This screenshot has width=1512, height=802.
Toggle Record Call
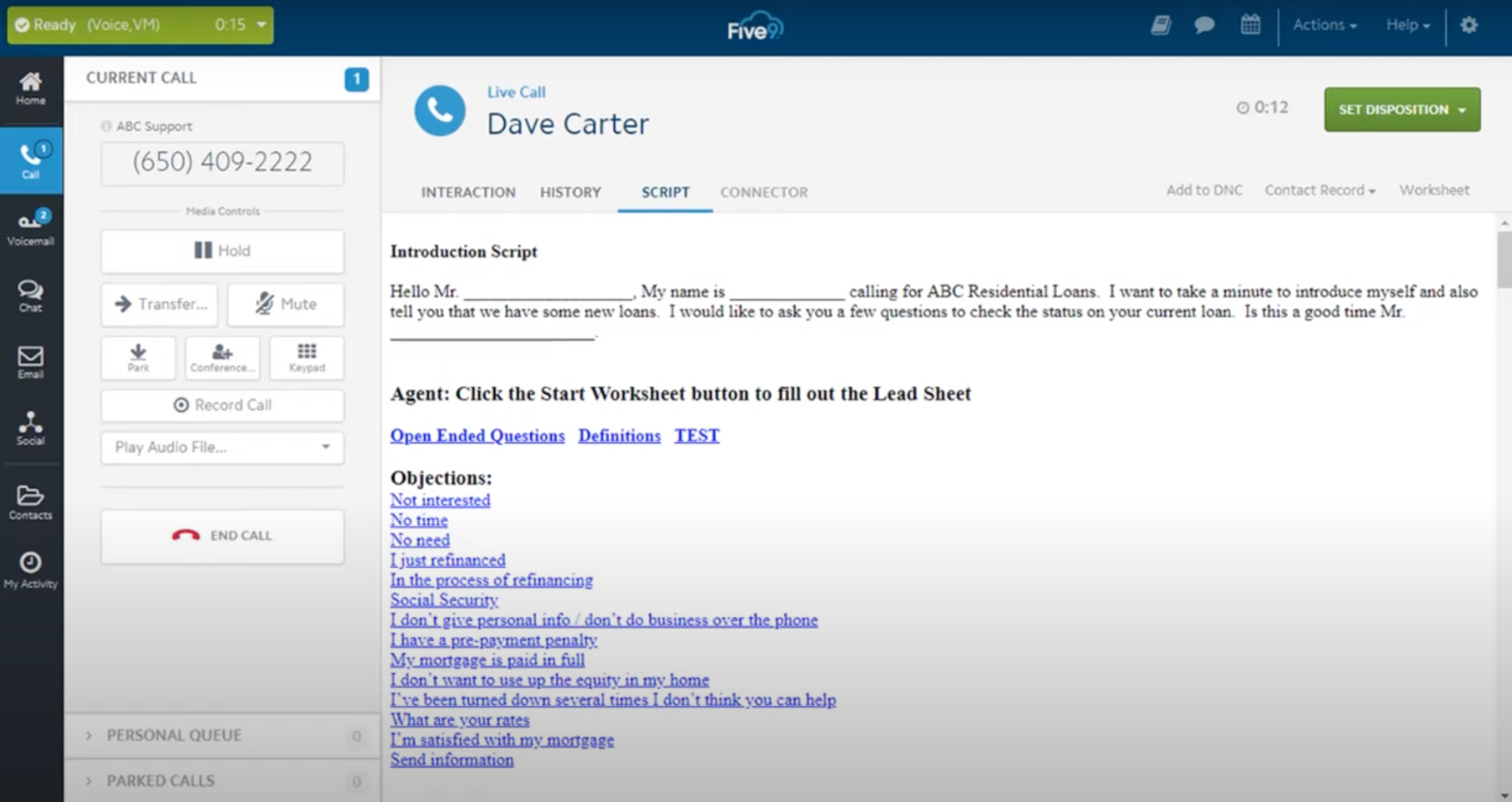coord(222,405)
